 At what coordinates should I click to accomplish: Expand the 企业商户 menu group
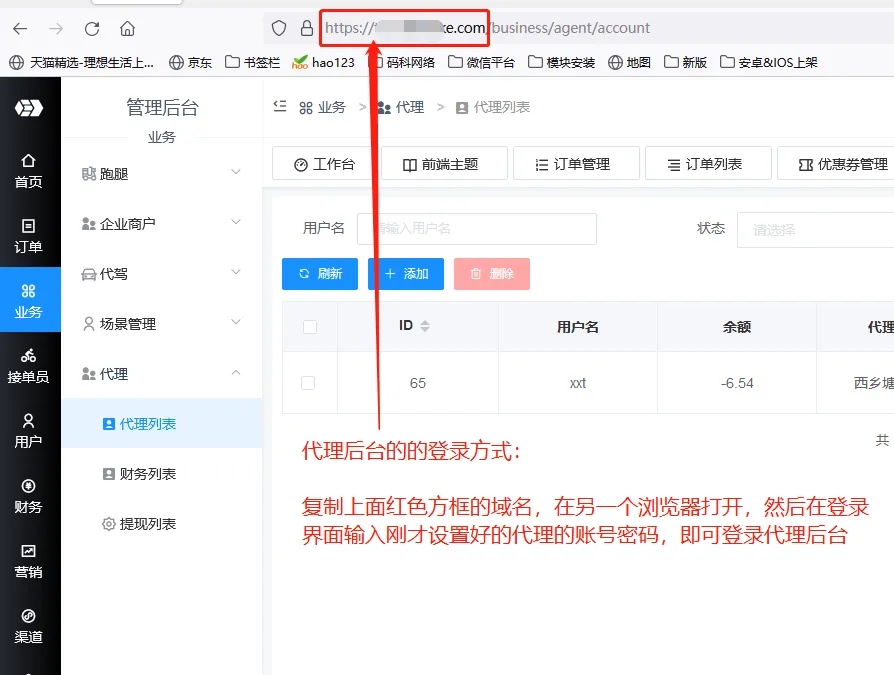pyautogui.click(x=161, y=224)
